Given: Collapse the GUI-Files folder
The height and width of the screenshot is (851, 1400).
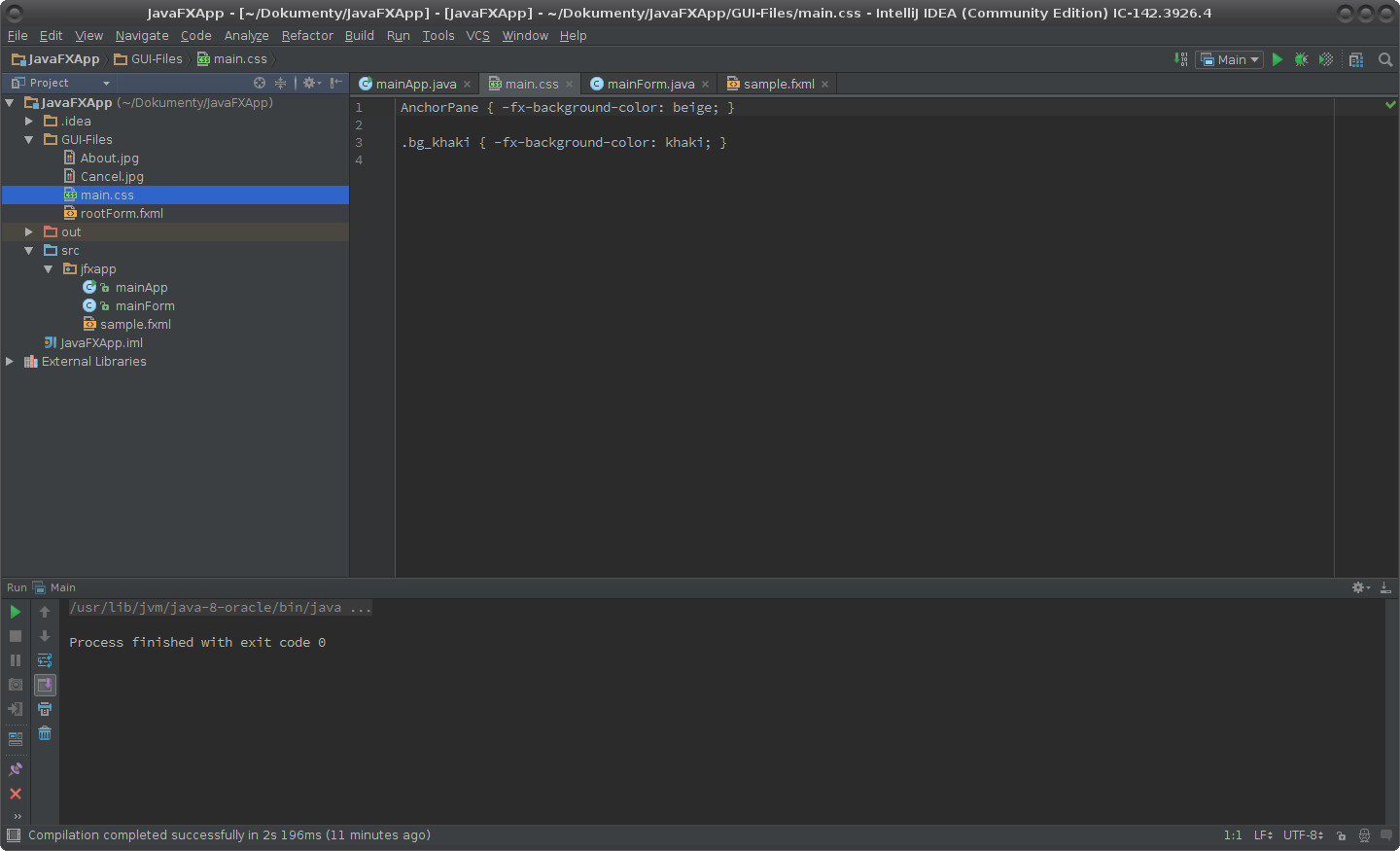Looking at the screenshot, I should coord(29,140).
